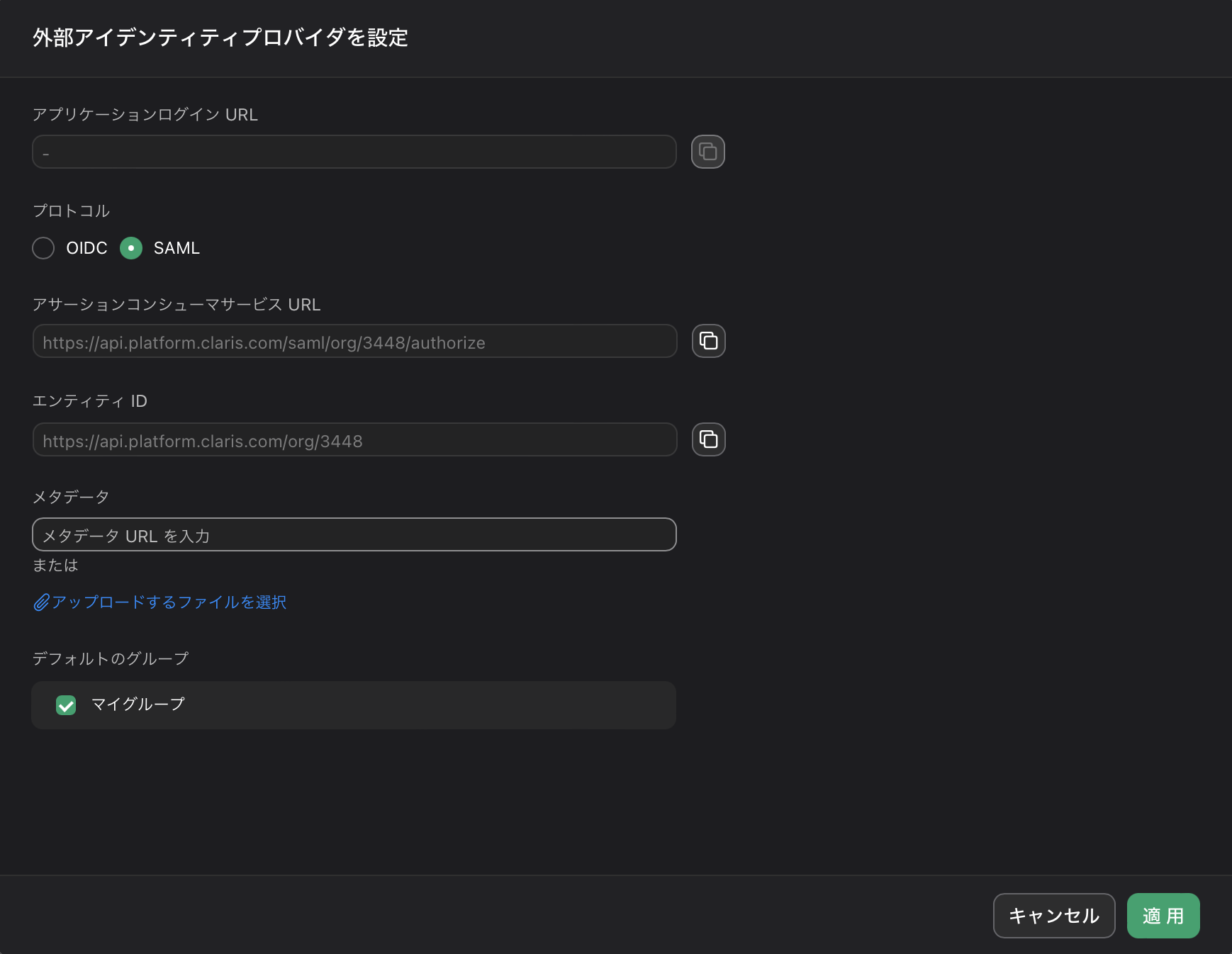Click the アプリケーションログイン URL text field
Image resolution: width=1232 pixels, height=954 pixels.
tap(354, 151)
